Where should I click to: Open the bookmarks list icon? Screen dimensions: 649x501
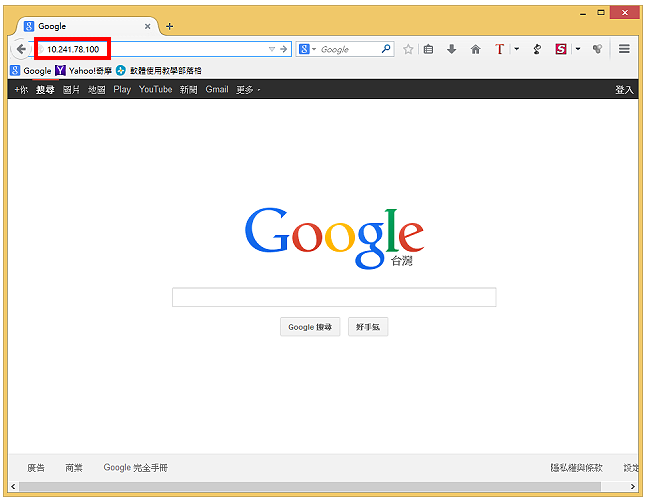click(x=428, y=49)
